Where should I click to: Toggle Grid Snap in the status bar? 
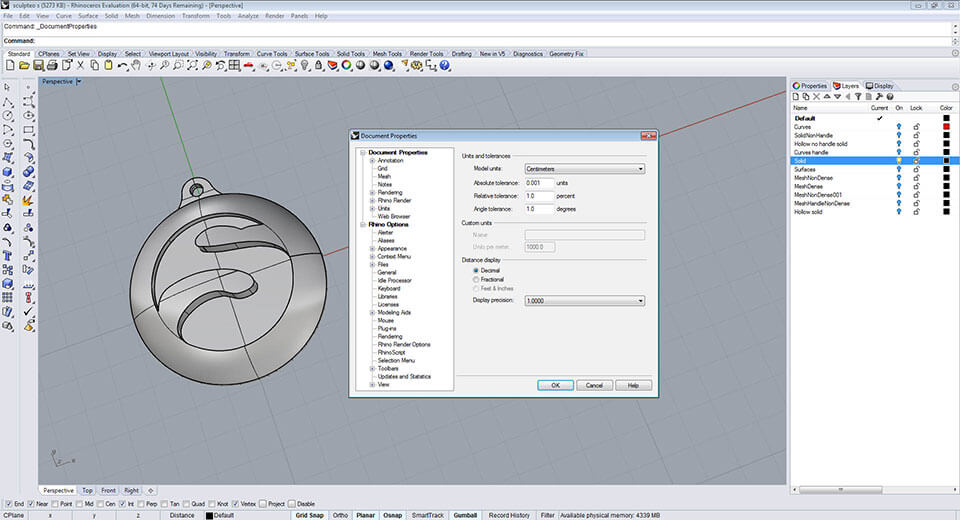pyautogui.click(x=309, y=515)
